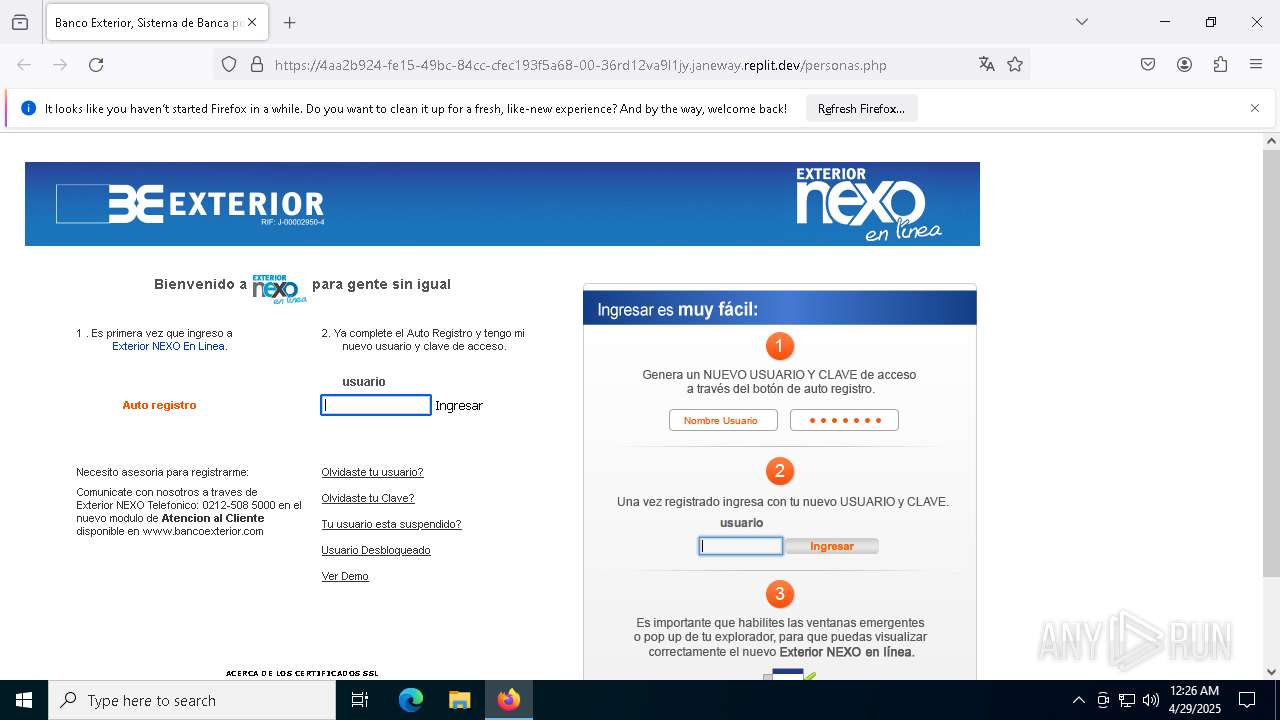The height and width of the screenshot is (720, 1280).
Task: Click scrollbar down arrow
Action: pos(1271,672)
